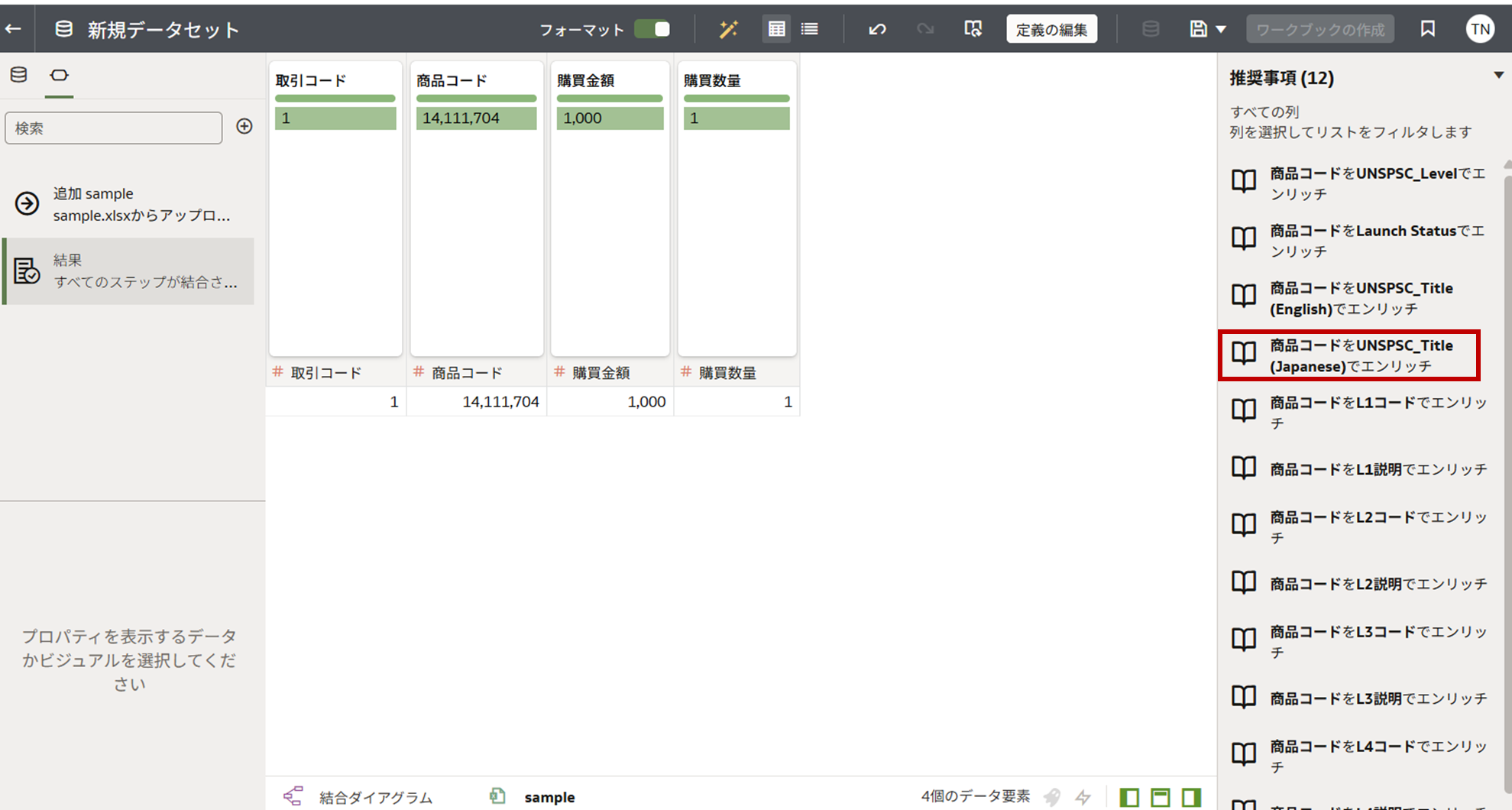This screenshot has width=1512, height=810.
Task: Select the transform steps tab icon
Action: 59,75
